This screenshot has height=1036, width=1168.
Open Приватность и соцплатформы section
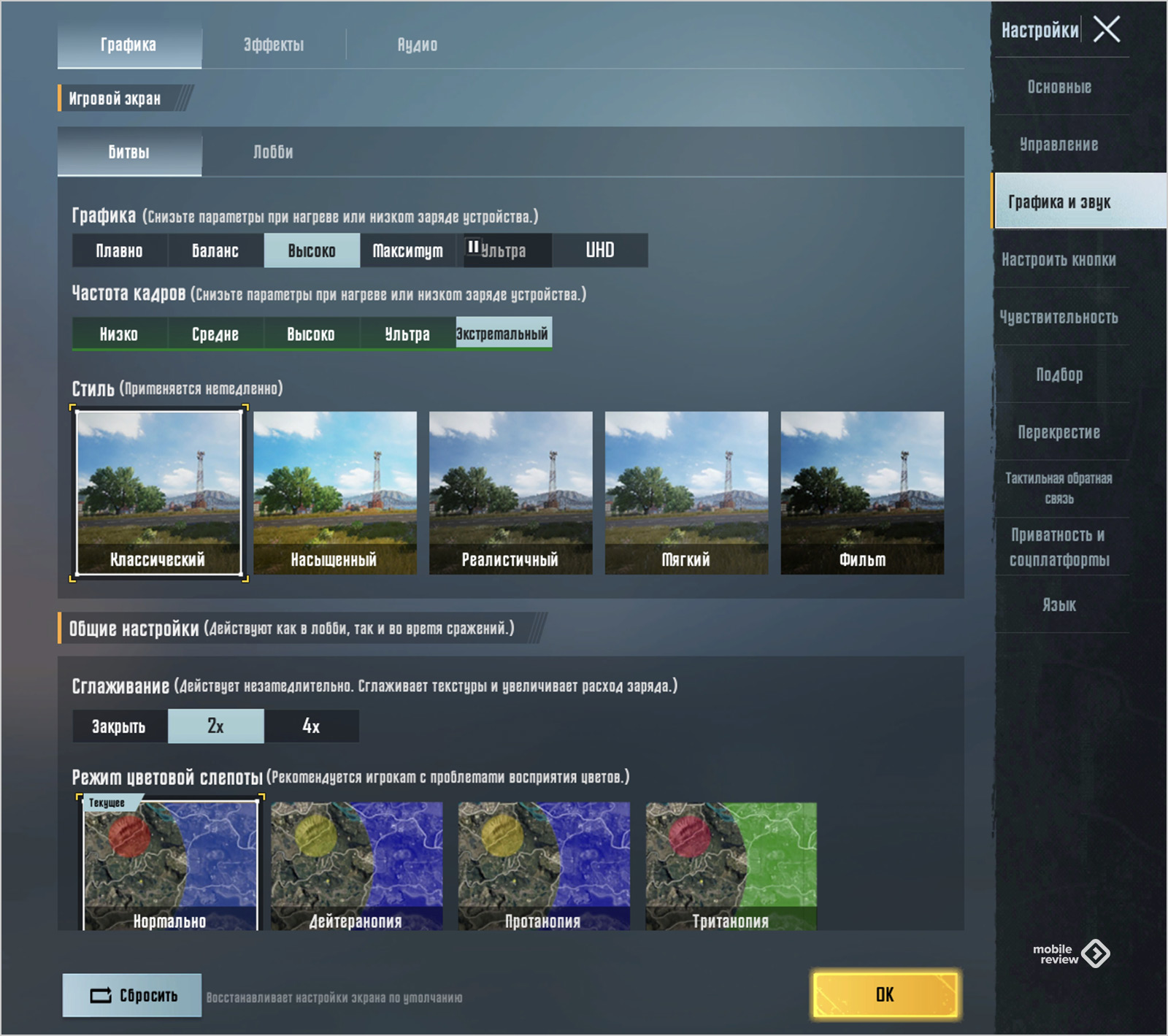tap(1060, 547)
